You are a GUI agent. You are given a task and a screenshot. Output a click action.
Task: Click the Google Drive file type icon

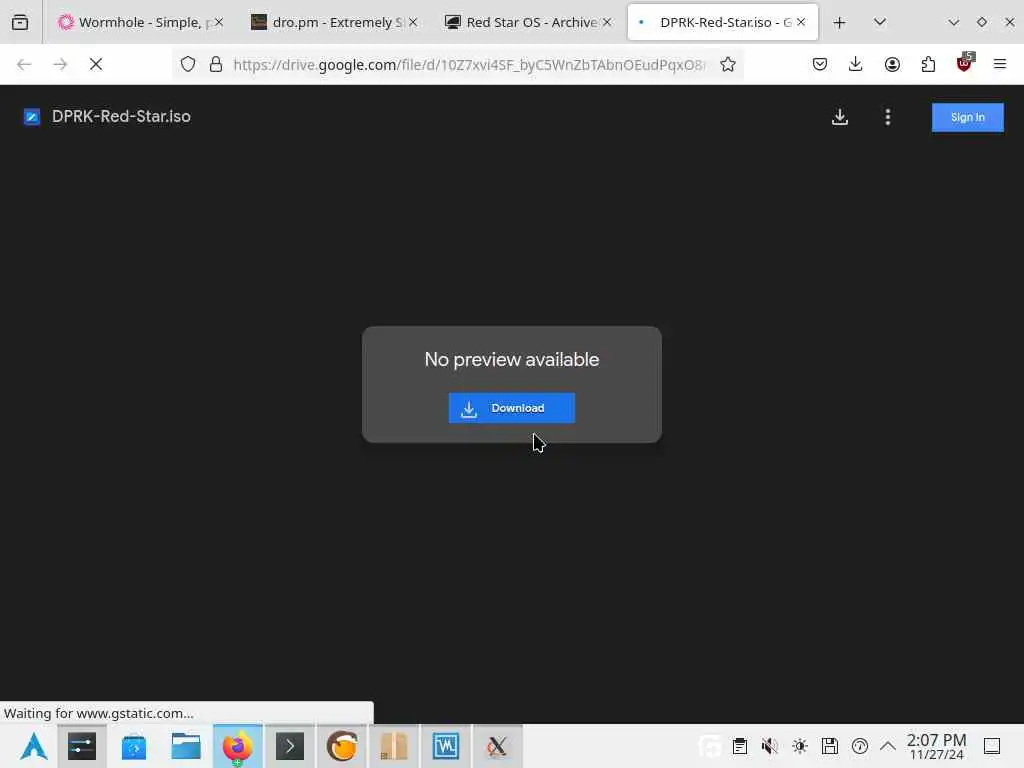point(32,117)
